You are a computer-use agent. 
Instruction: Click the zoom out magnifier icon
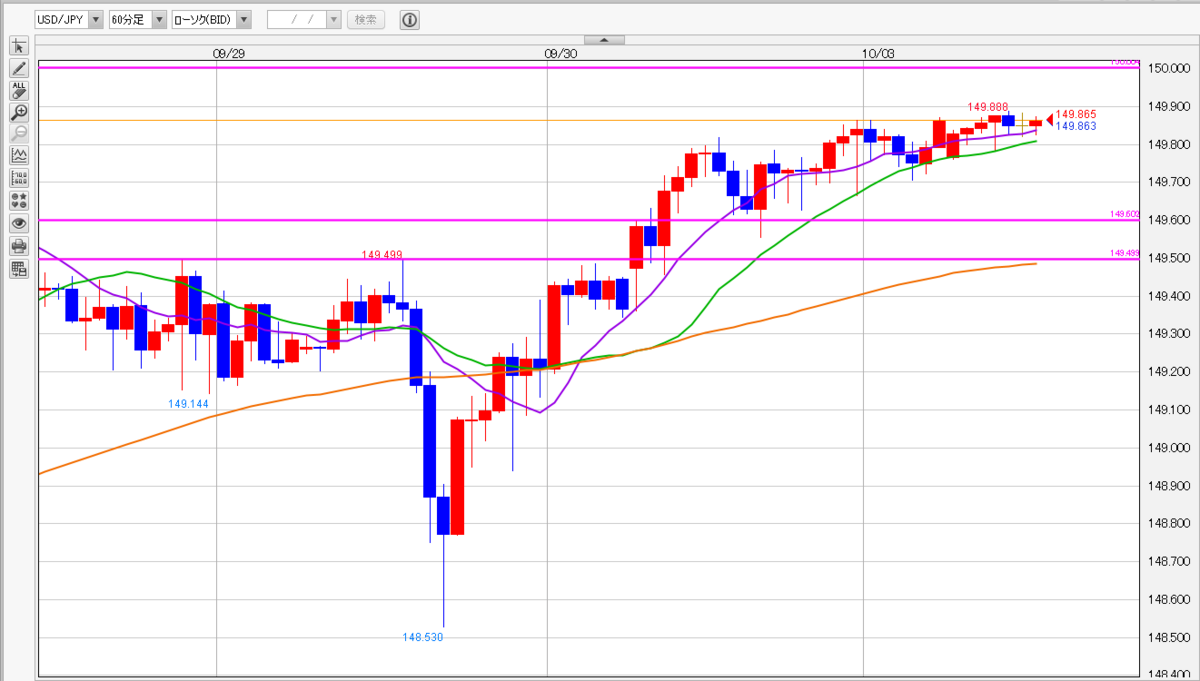click(x=19, y=134)
